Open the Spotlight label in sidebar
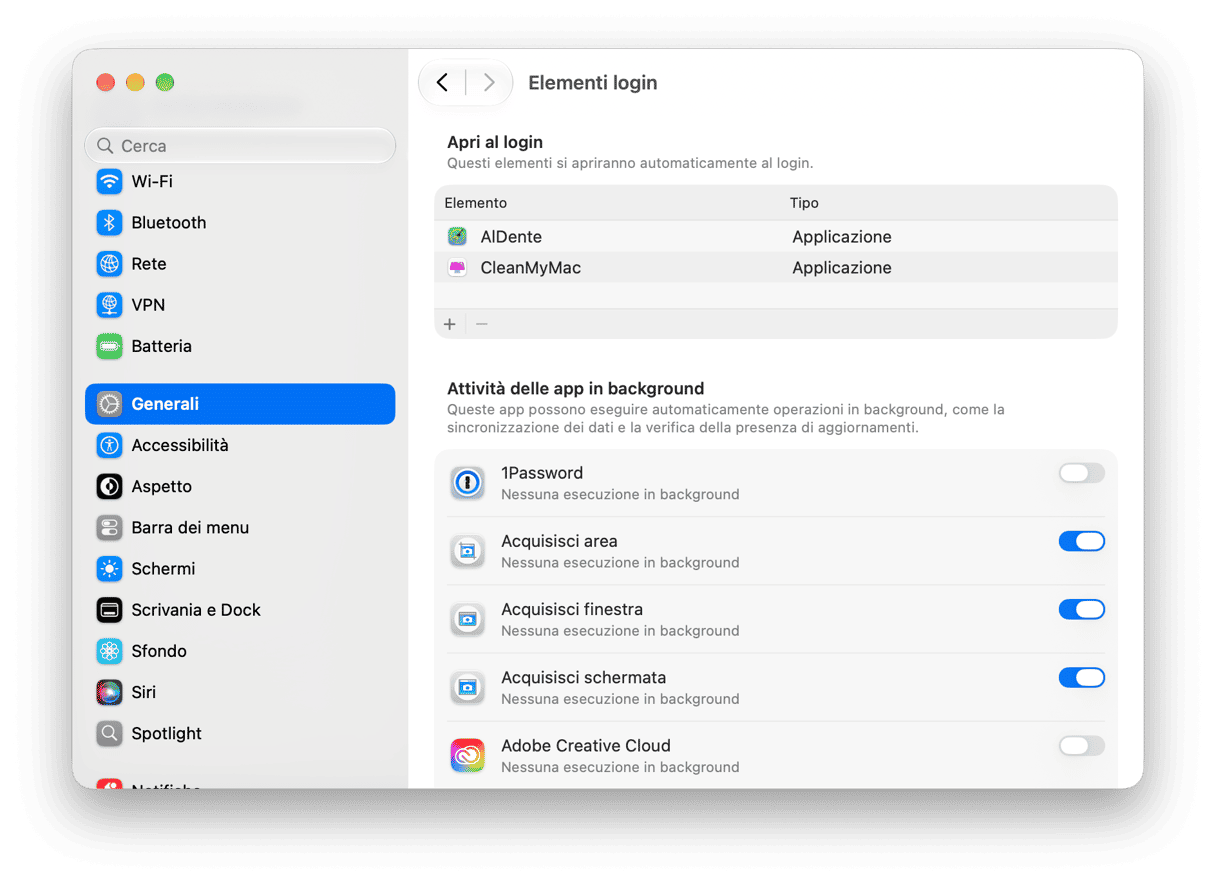The image size is (1216, 884). (x=167, y=733)
